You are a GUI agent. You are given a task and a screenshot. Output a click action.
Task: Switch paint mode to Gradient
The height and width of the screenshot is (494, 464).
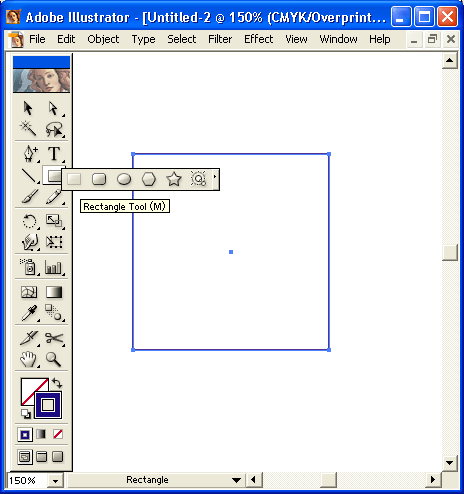point(41,434)
